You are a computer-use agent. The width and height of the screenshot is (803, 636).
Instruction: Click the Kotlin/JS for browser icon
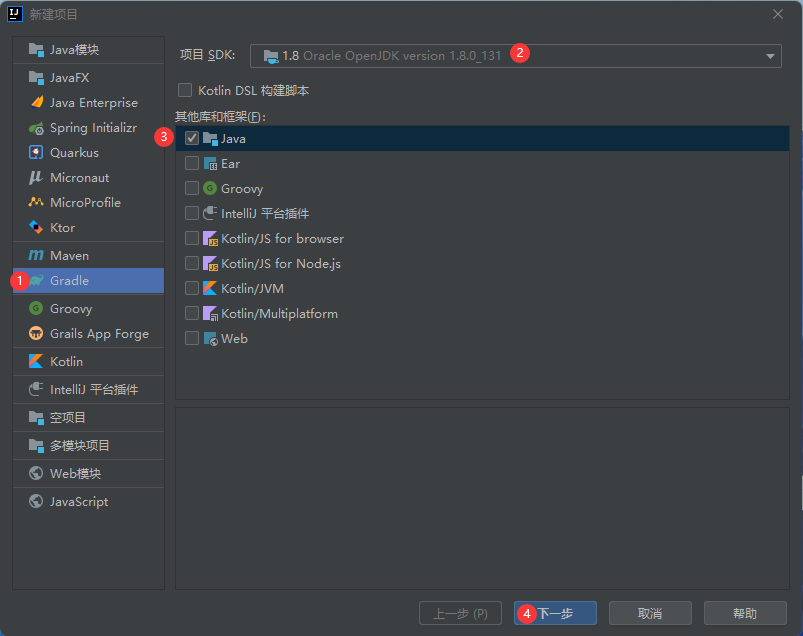pyautogui.click(x=210, y=239)
